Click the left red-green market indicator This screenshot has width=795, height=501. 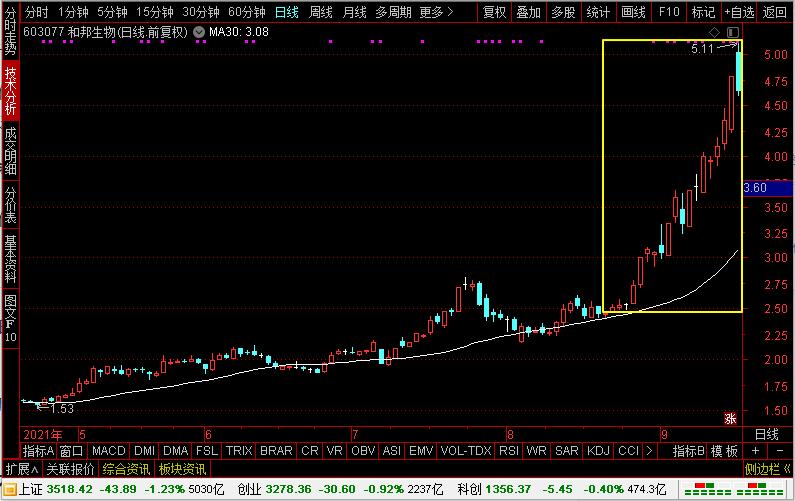tap(707, 489)
